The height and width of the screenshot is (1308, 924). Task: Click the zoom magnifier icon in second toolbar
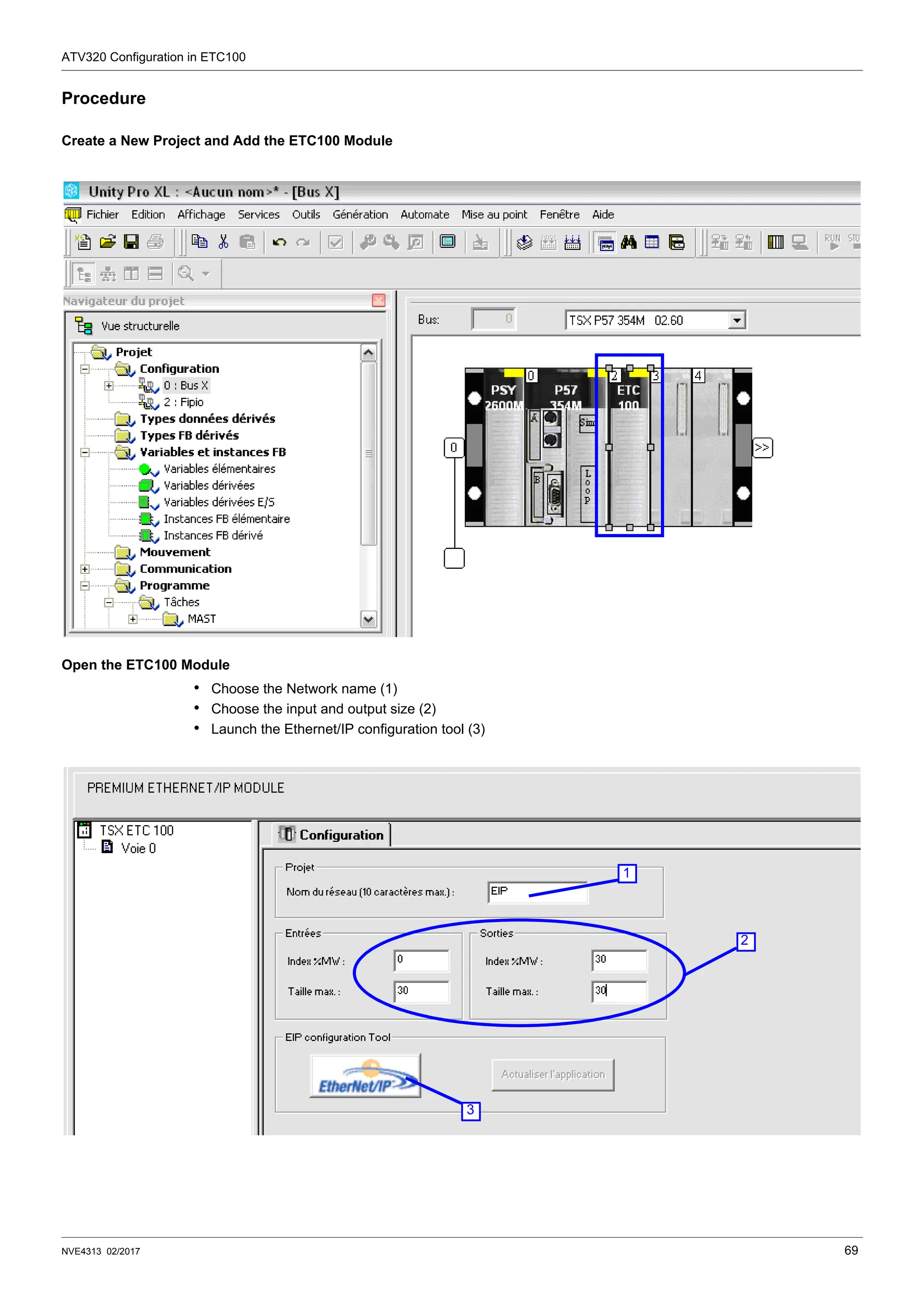(185, 274)
